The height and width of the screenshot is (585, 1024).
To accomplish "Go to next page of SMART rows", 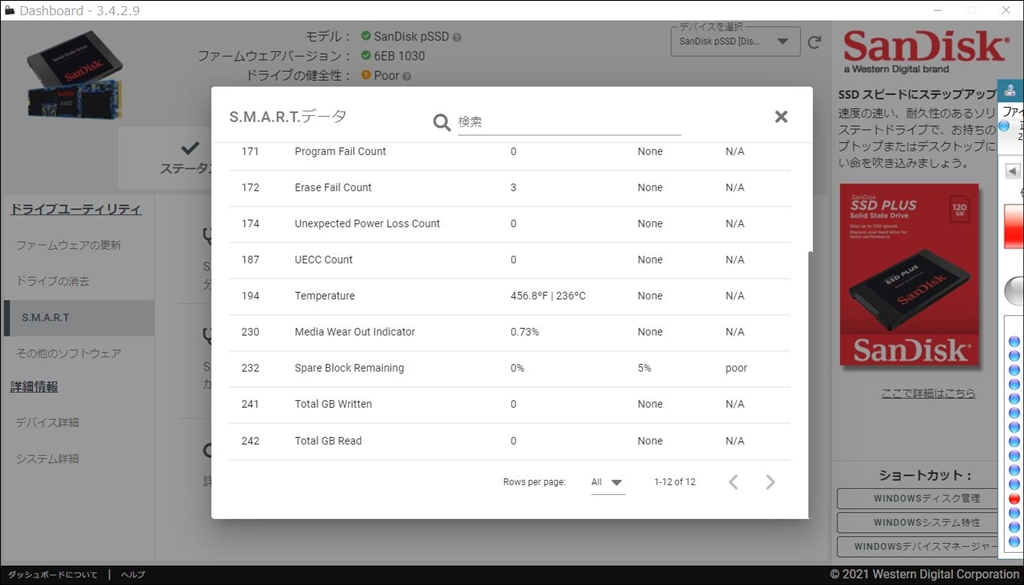I will (x=771, y=482).
